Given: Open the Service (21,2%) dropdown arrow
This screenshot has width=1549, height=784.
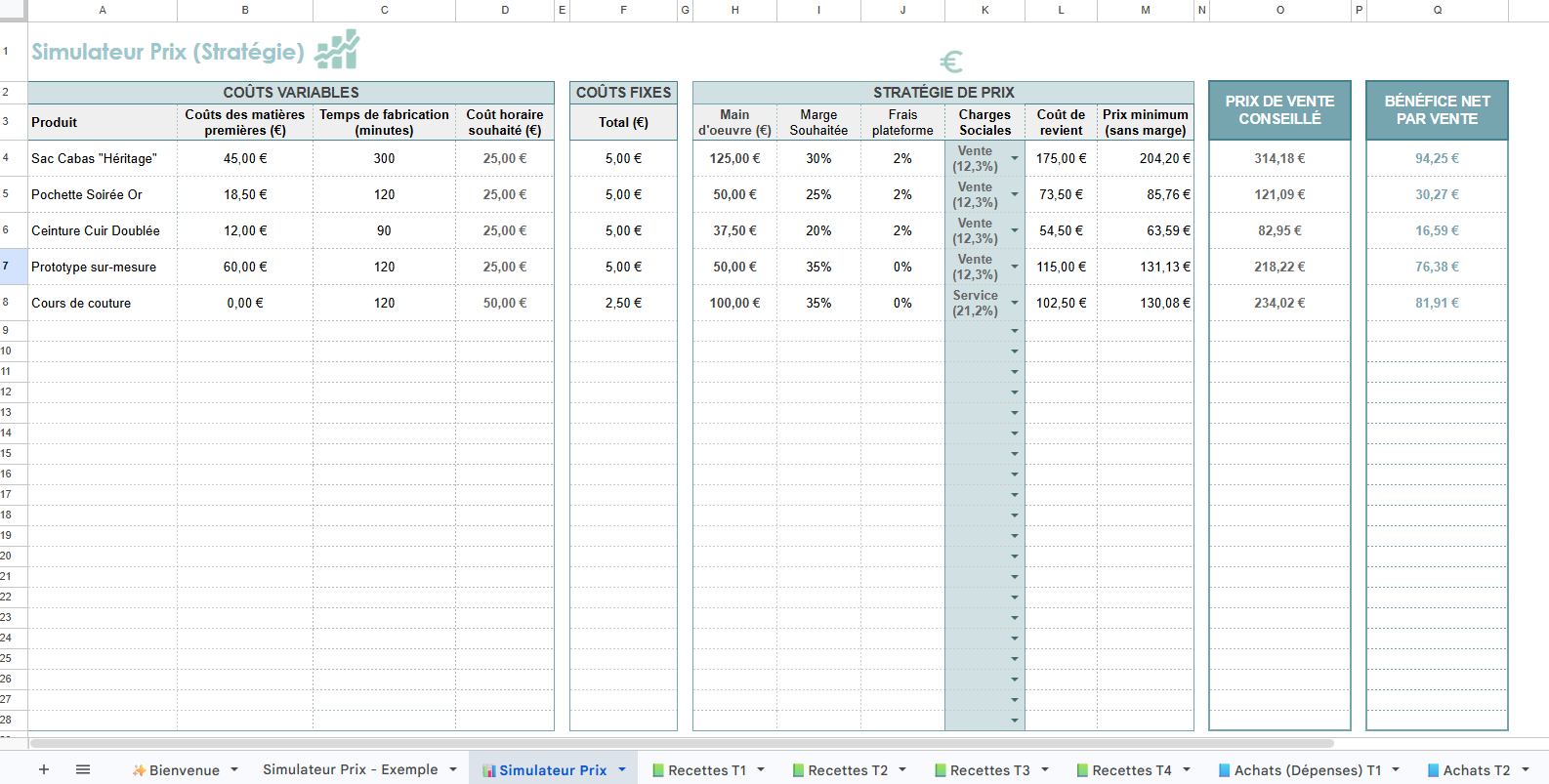Looking at the screenshot, I should coord(1015,303).
